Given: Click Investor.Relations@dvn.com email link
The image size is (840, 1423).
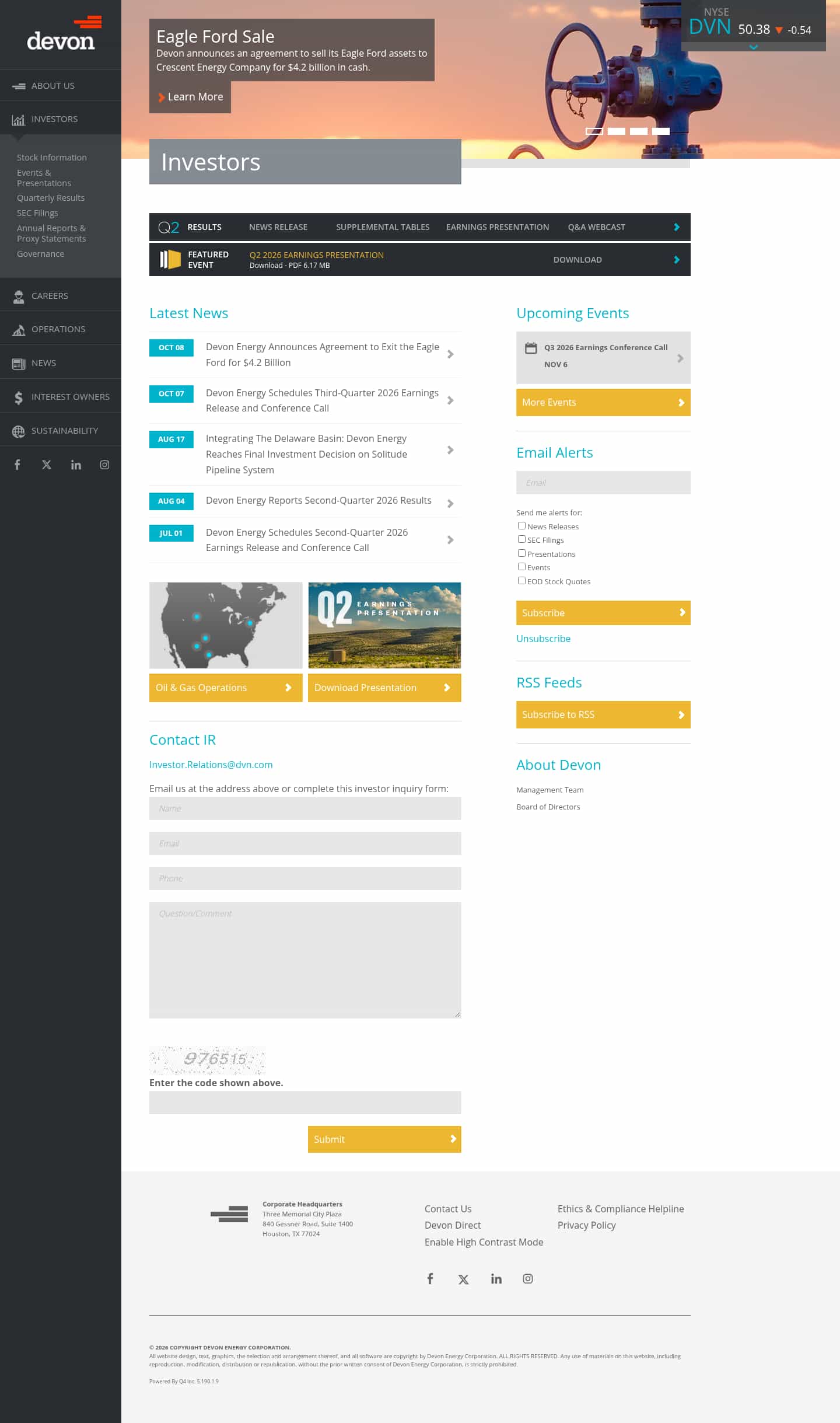Looking at the screenshot, I should [211, 765].
